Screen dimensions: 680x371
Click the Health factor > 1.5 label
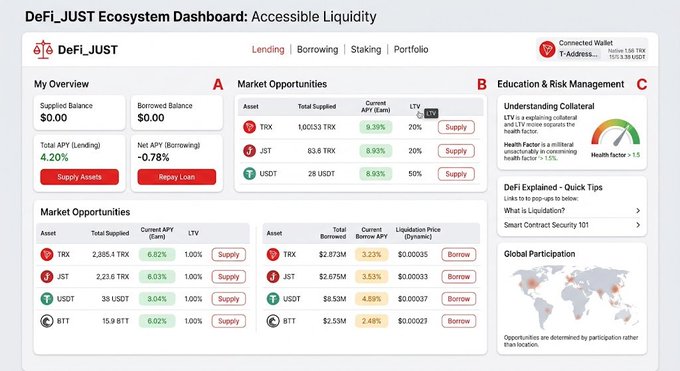coord(615,155)
